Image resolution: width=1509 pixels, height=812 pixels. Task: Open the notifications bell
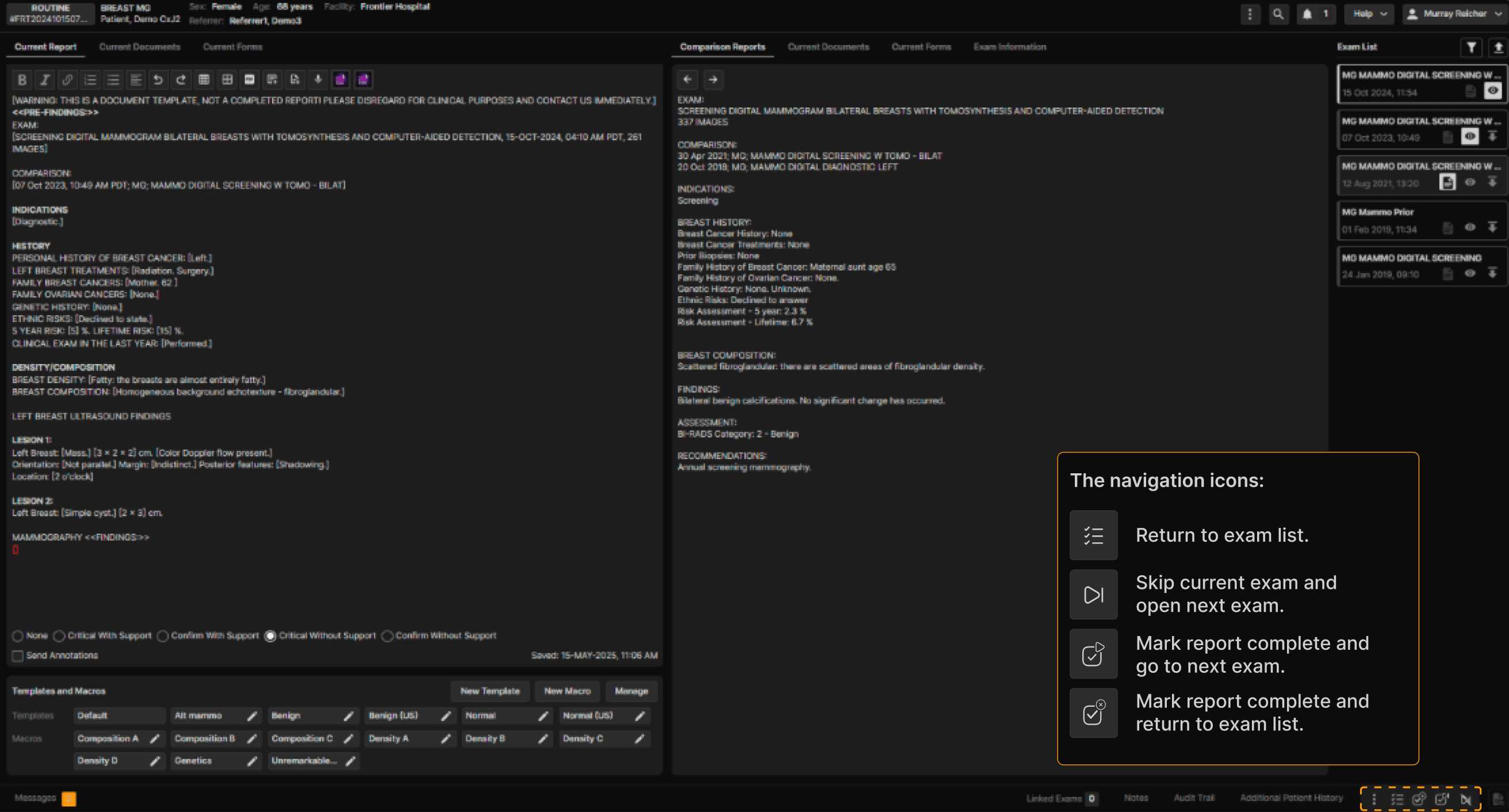click(x=1308, y=14)
